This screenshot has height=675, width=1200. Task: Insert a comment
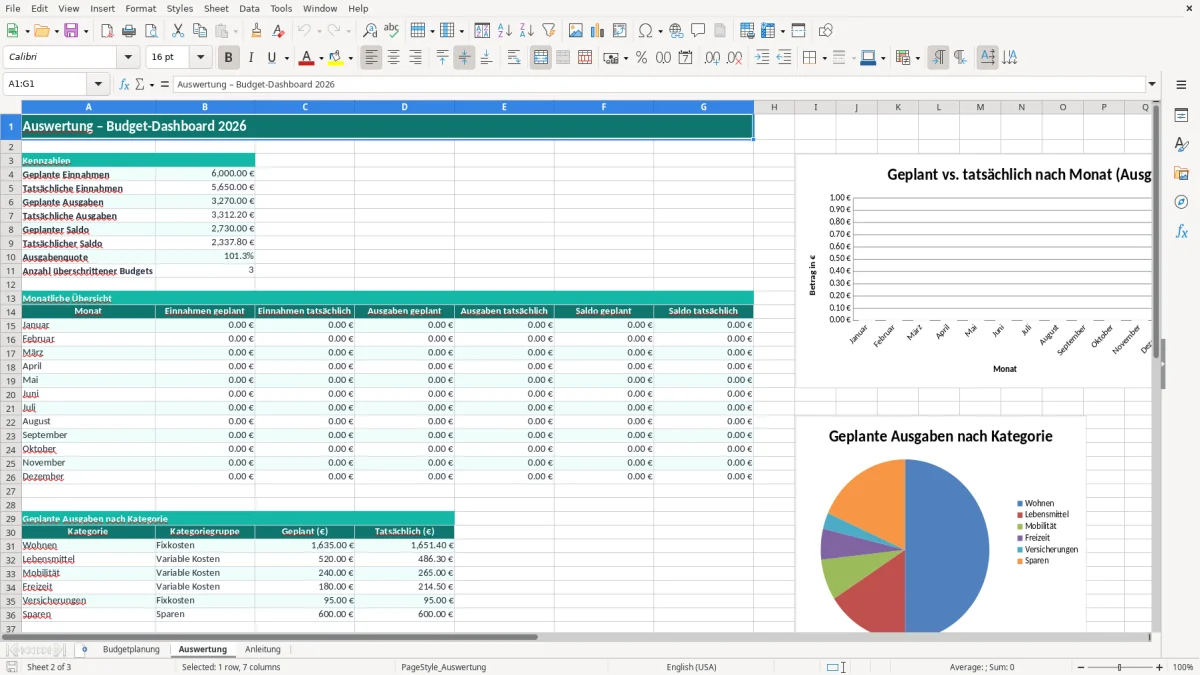(x=698, y=31)
